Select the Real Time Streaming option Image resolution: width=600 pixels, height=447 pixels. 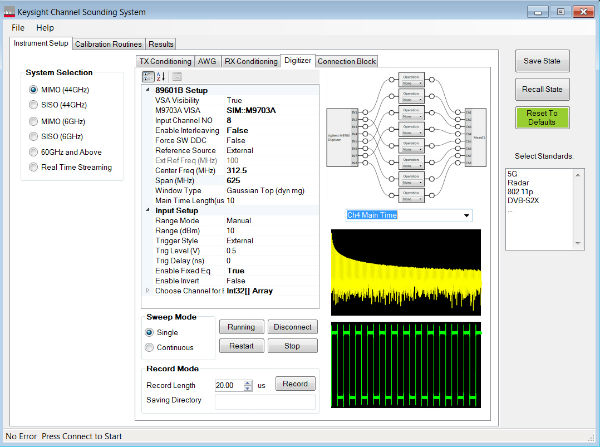pos(31,167)
